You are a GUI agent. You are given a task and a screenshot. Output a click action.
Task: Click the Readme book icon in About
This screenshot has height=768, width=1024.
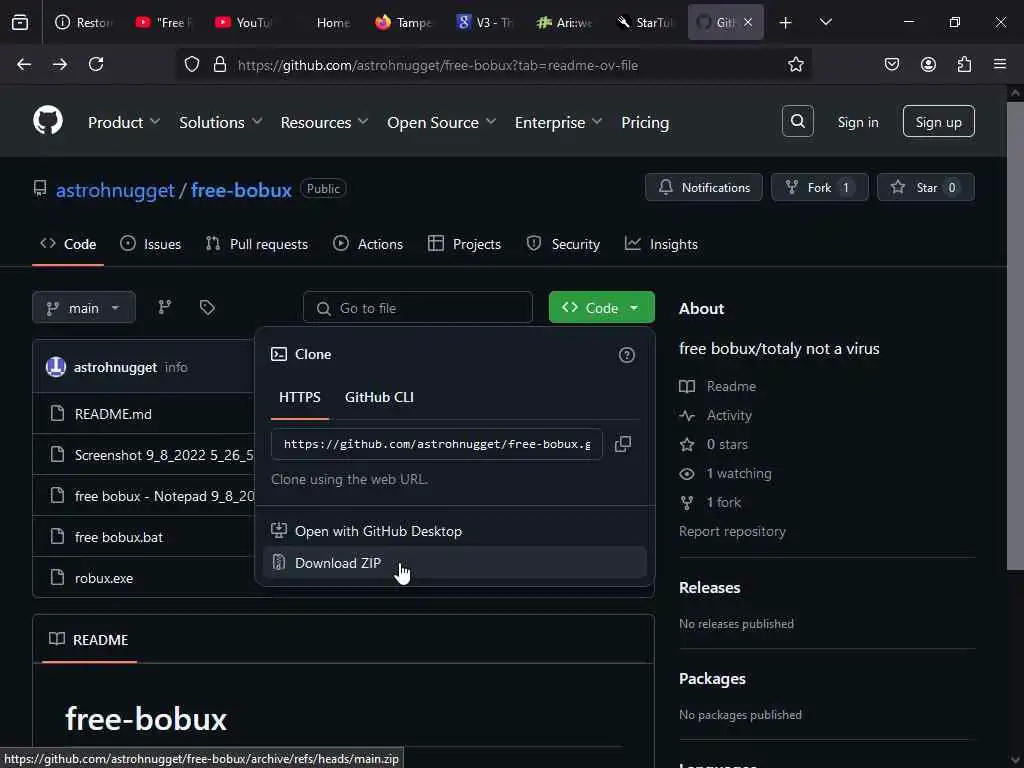tap(687, 387)
